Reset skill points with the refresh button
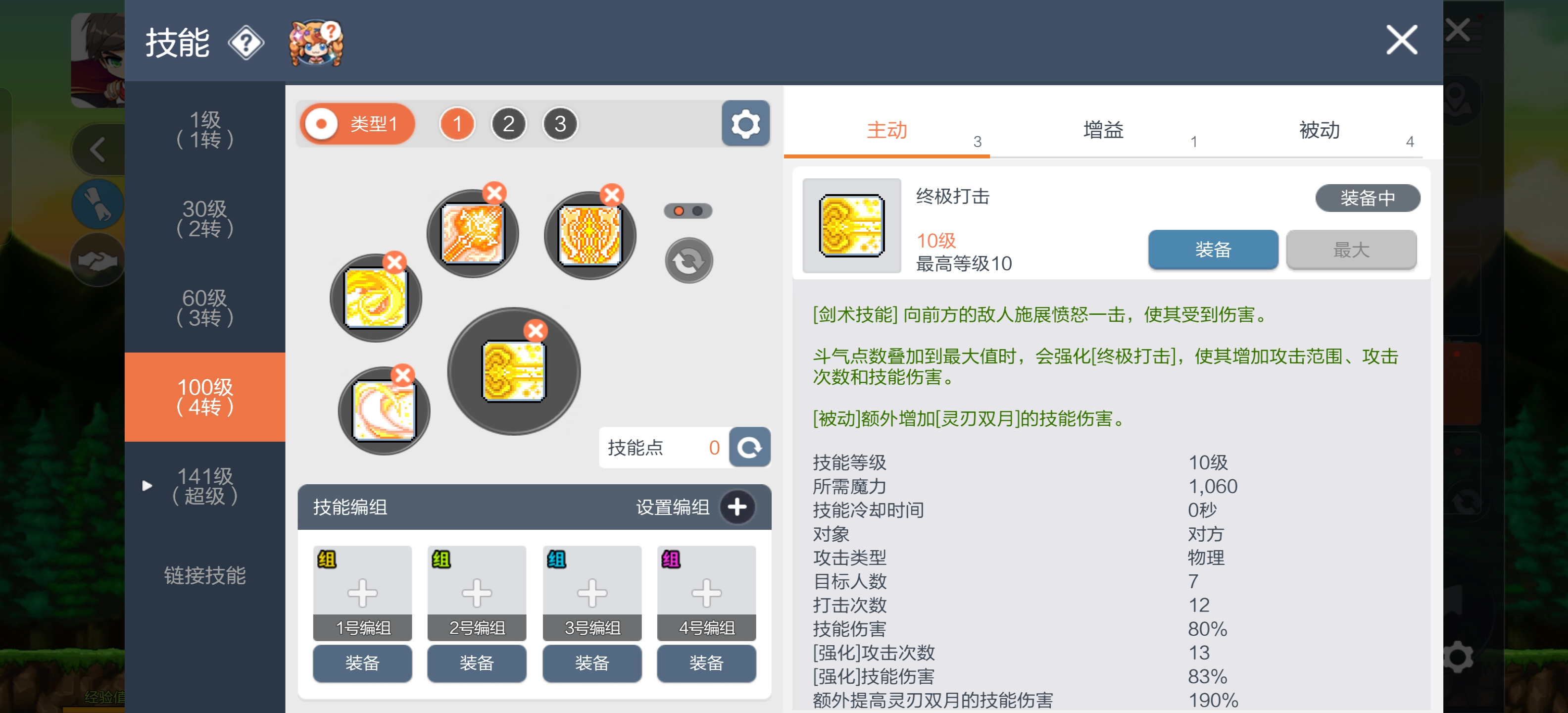Screen dimensions: 1568x713 point(749,448)
